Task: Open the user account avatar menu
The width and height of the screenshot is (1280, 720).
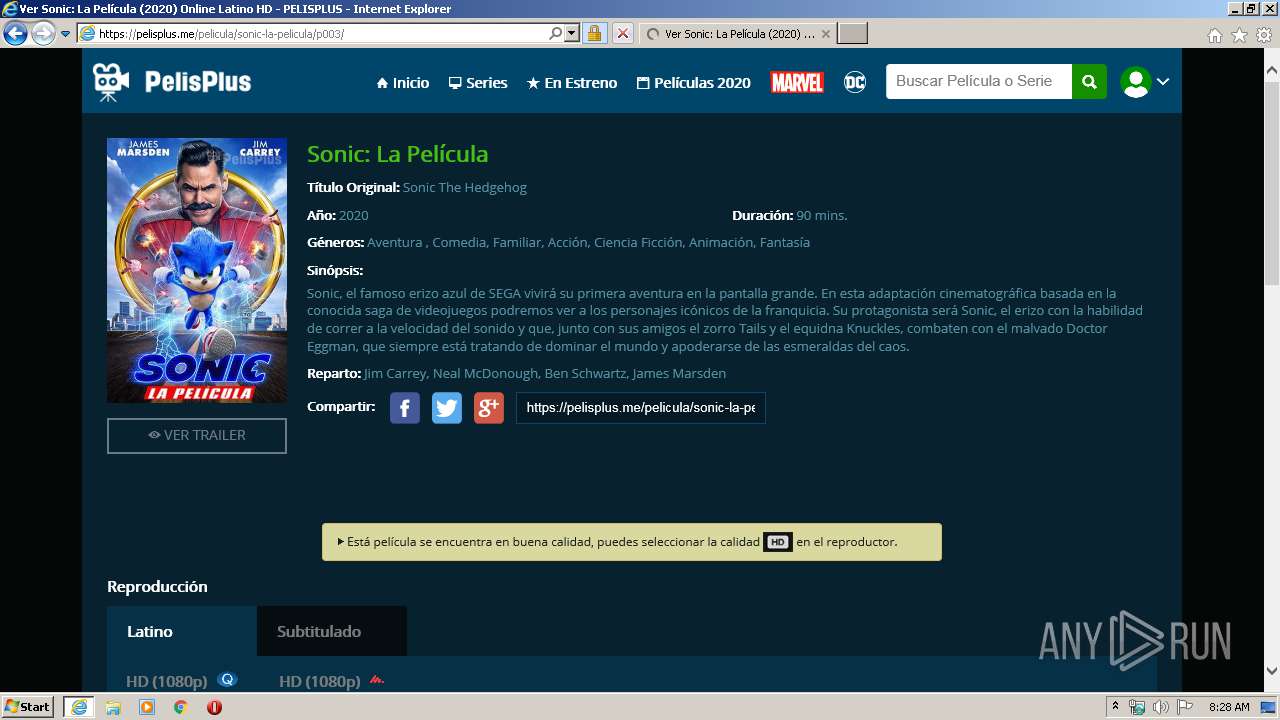Action: coord(1145,82)
